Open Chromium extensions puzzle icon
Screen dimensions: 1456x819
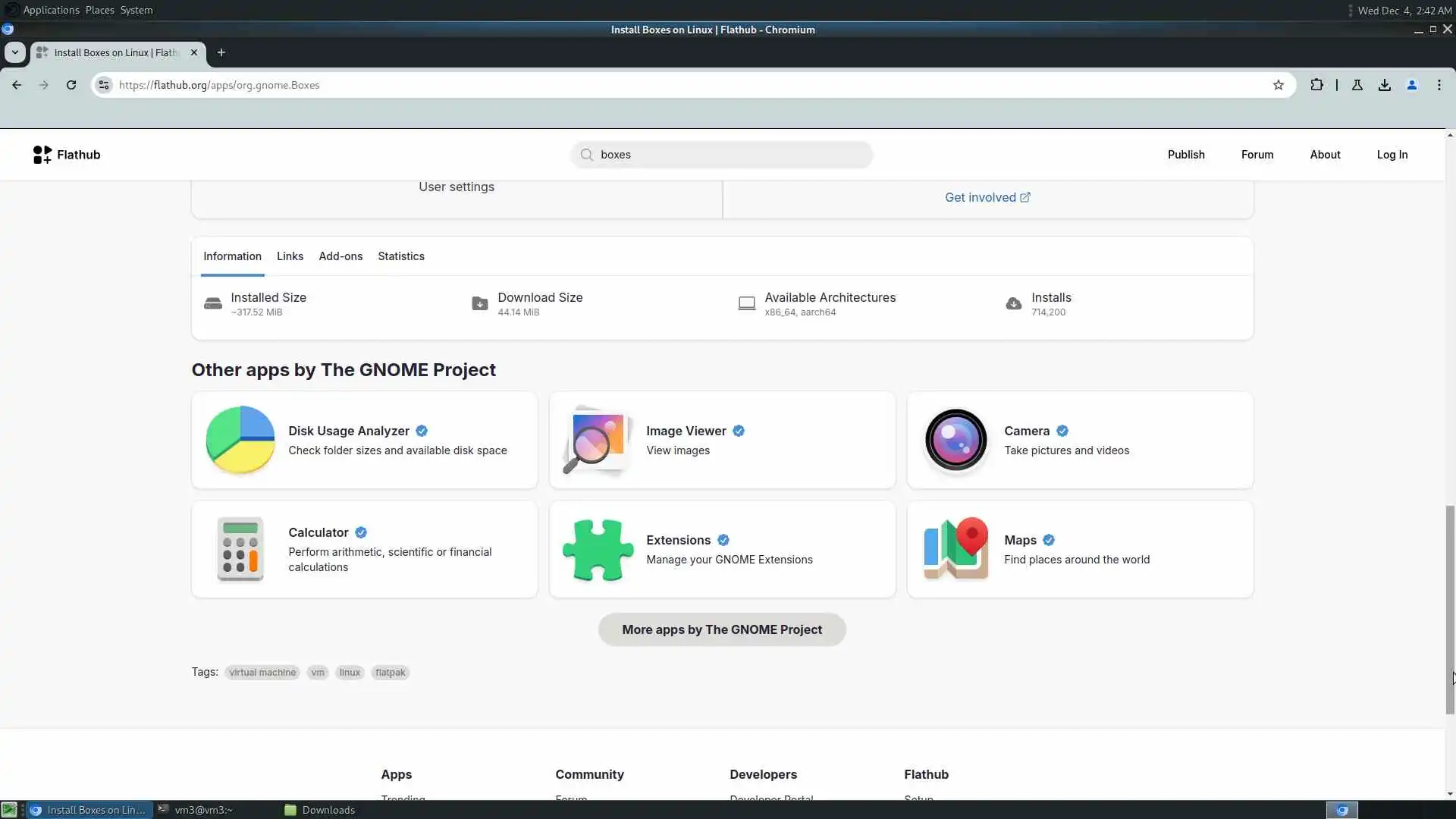coord(1316,85)
